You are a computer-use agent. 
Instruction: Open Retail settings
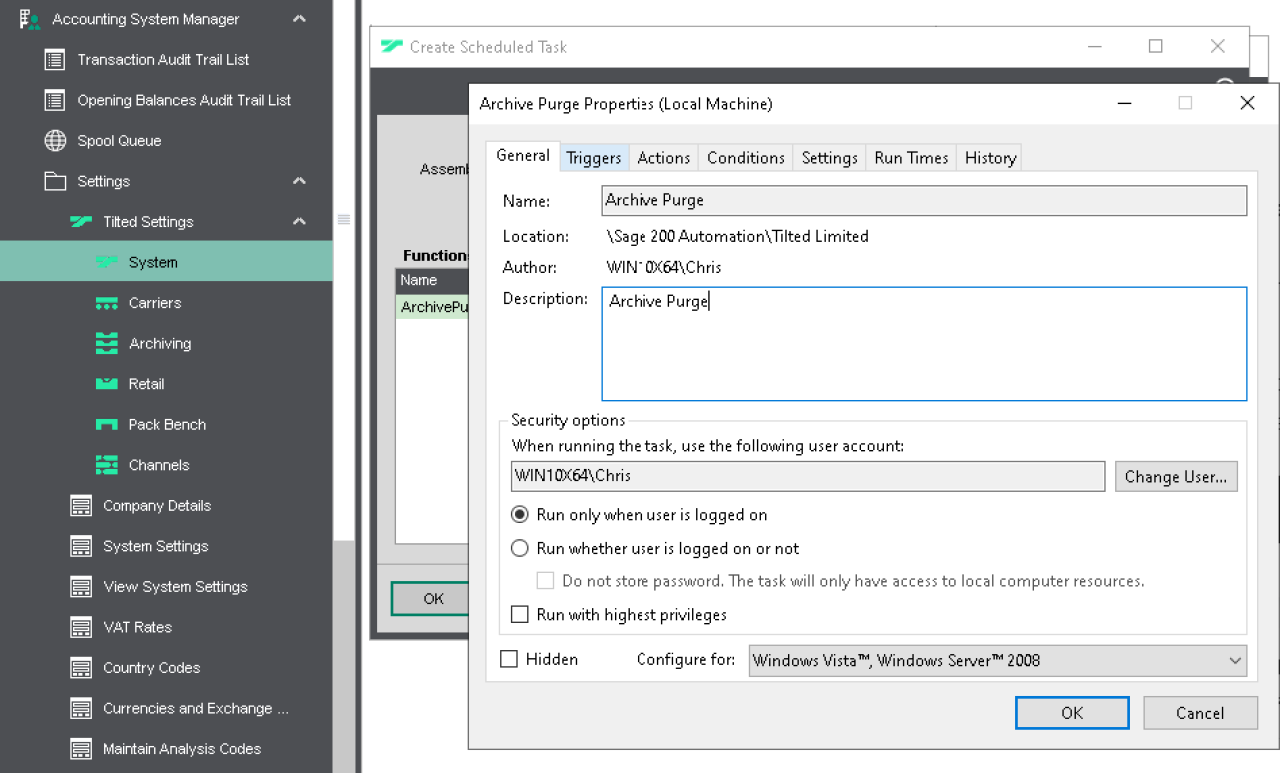tap(146, 384)
